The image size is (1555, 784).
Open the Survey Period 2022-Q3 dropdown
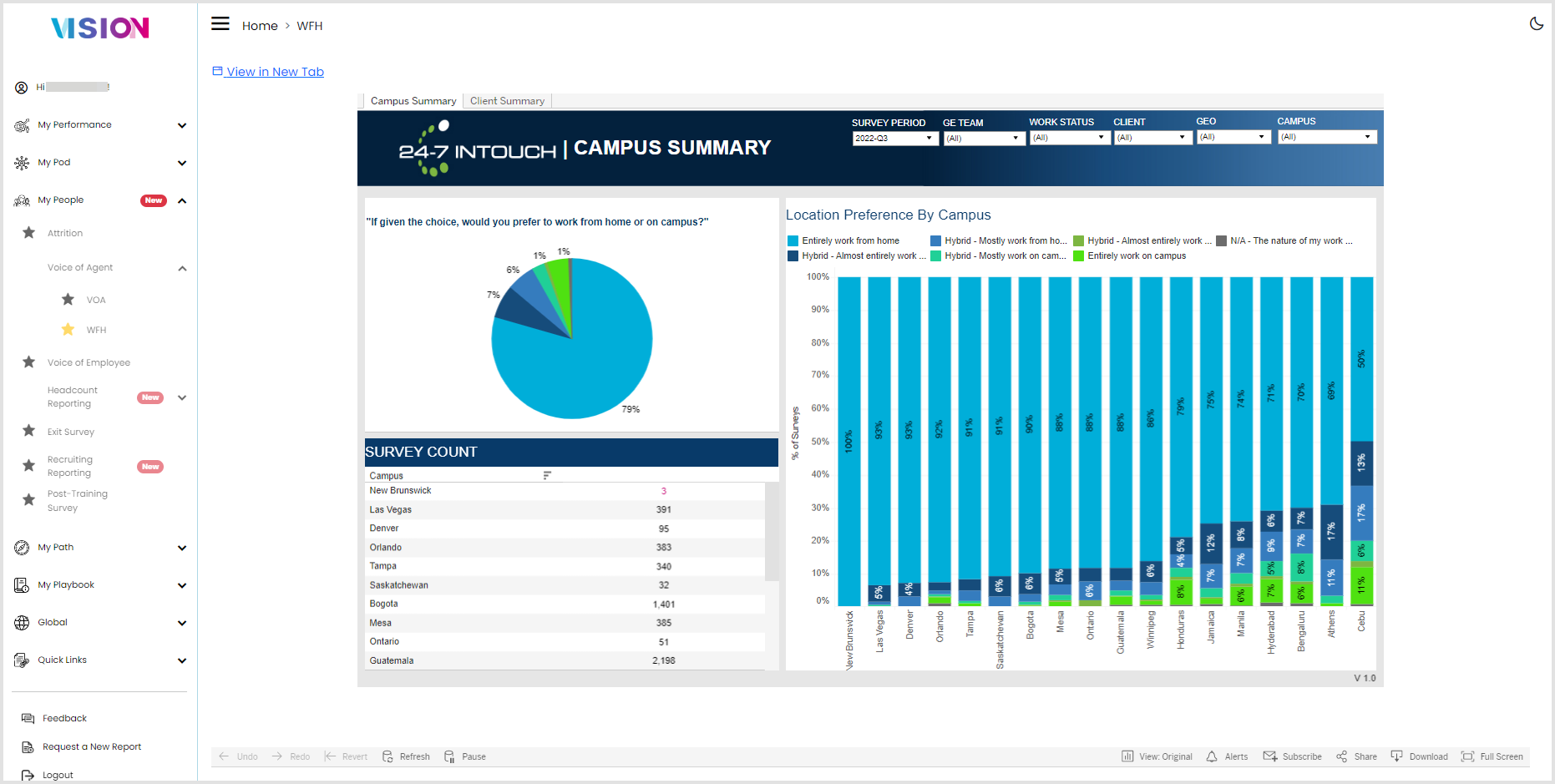(x=895, y=139)
